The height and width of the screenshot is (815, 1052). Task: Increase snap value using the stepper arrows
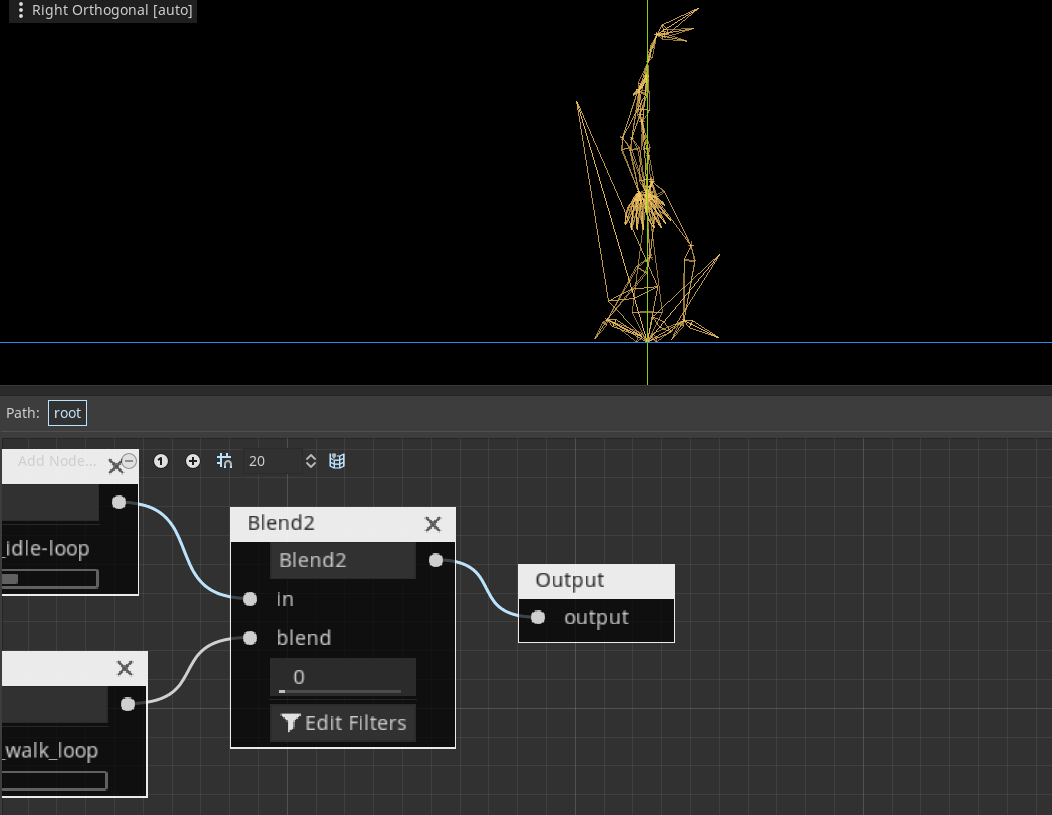[310, 456]
